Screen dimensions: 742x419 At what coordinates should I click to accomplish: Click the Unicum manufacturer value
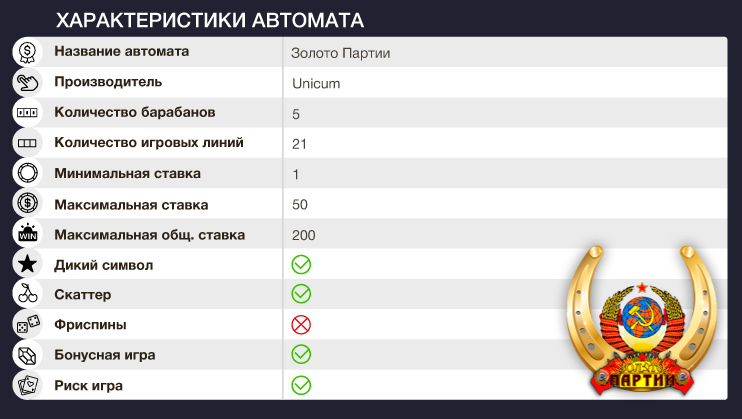pyautogui.click(x=316, y=83)
